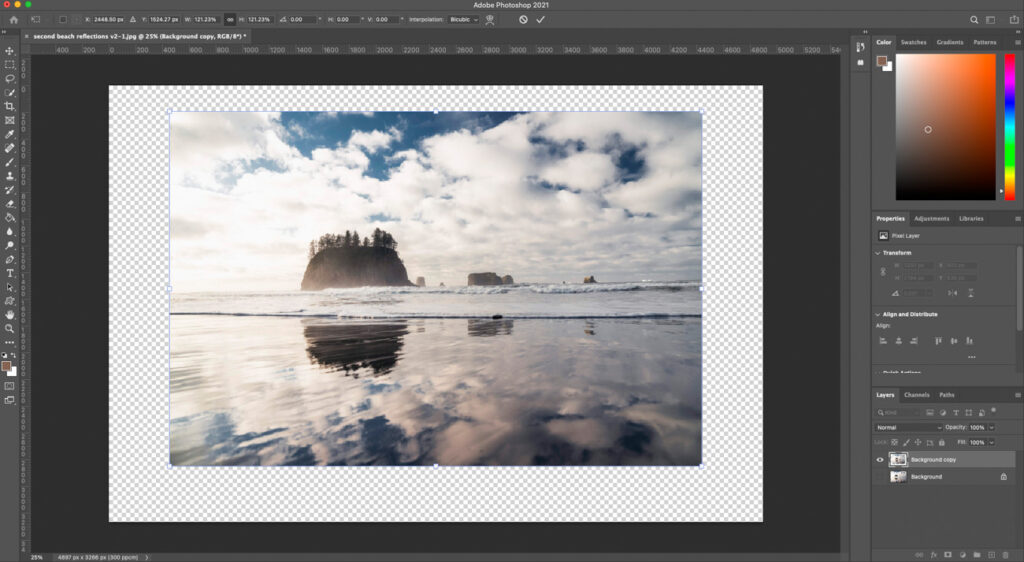
Task: Open the search icon in options bar
Action: [x=974, y=20]
